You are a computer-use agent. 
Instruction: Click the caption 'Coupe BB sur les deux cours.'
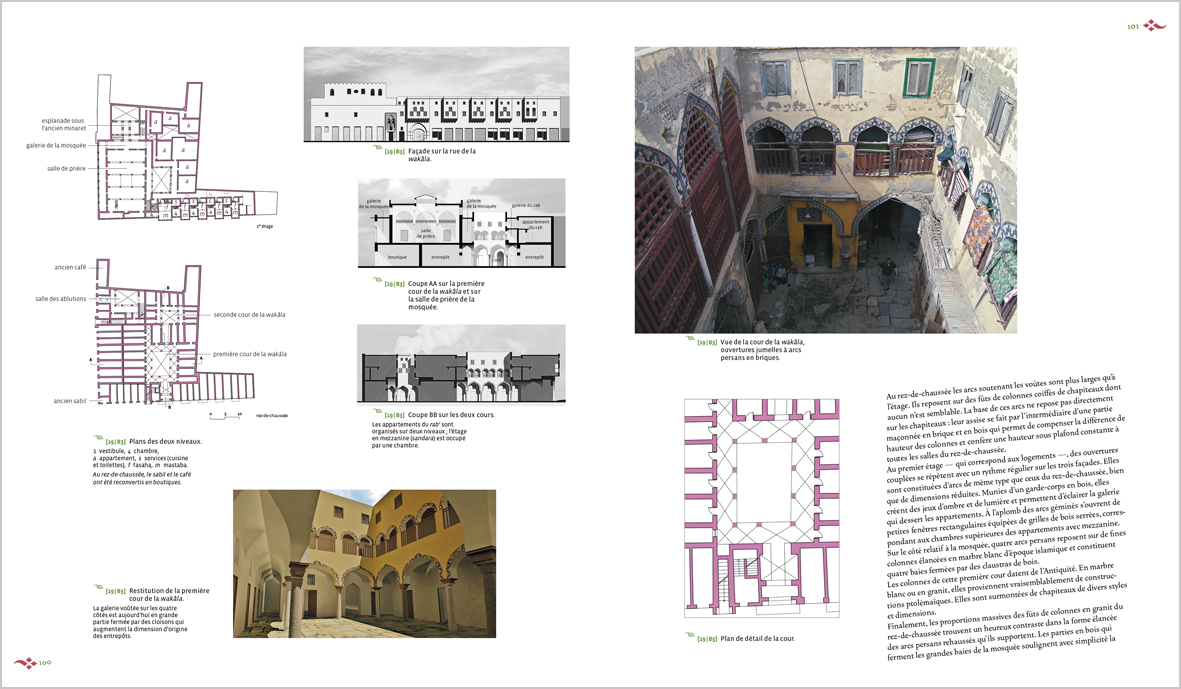tap(451, 415)
